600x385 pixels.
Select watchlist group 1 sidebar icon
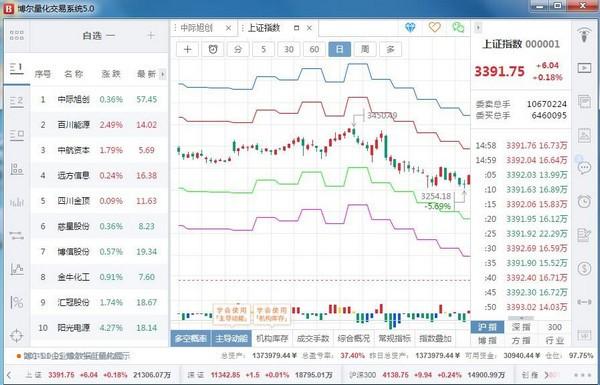pyautogui.click(x=16, y=69)
